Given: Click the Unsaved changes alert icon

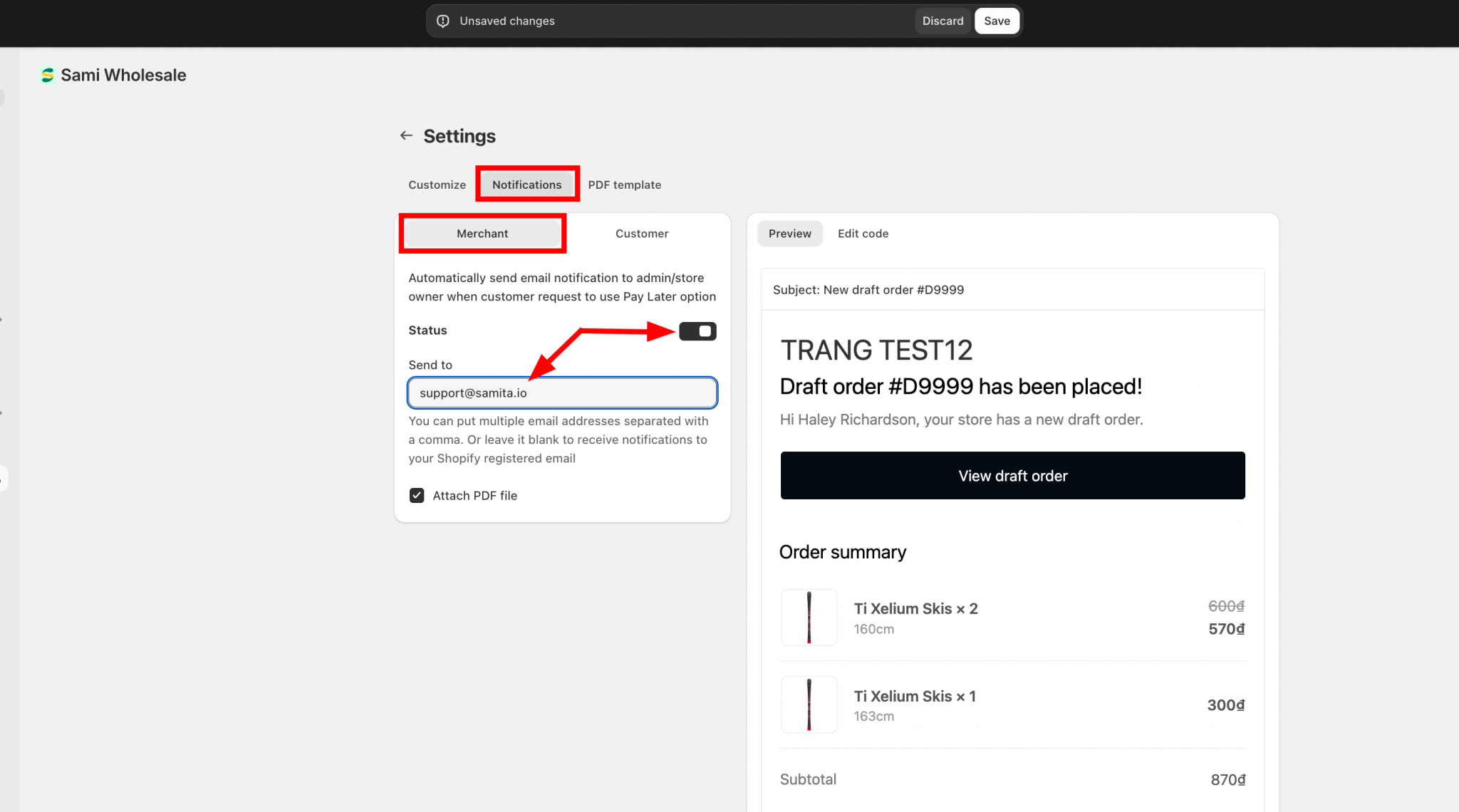Looking at the screenshot, I should 442,21.
